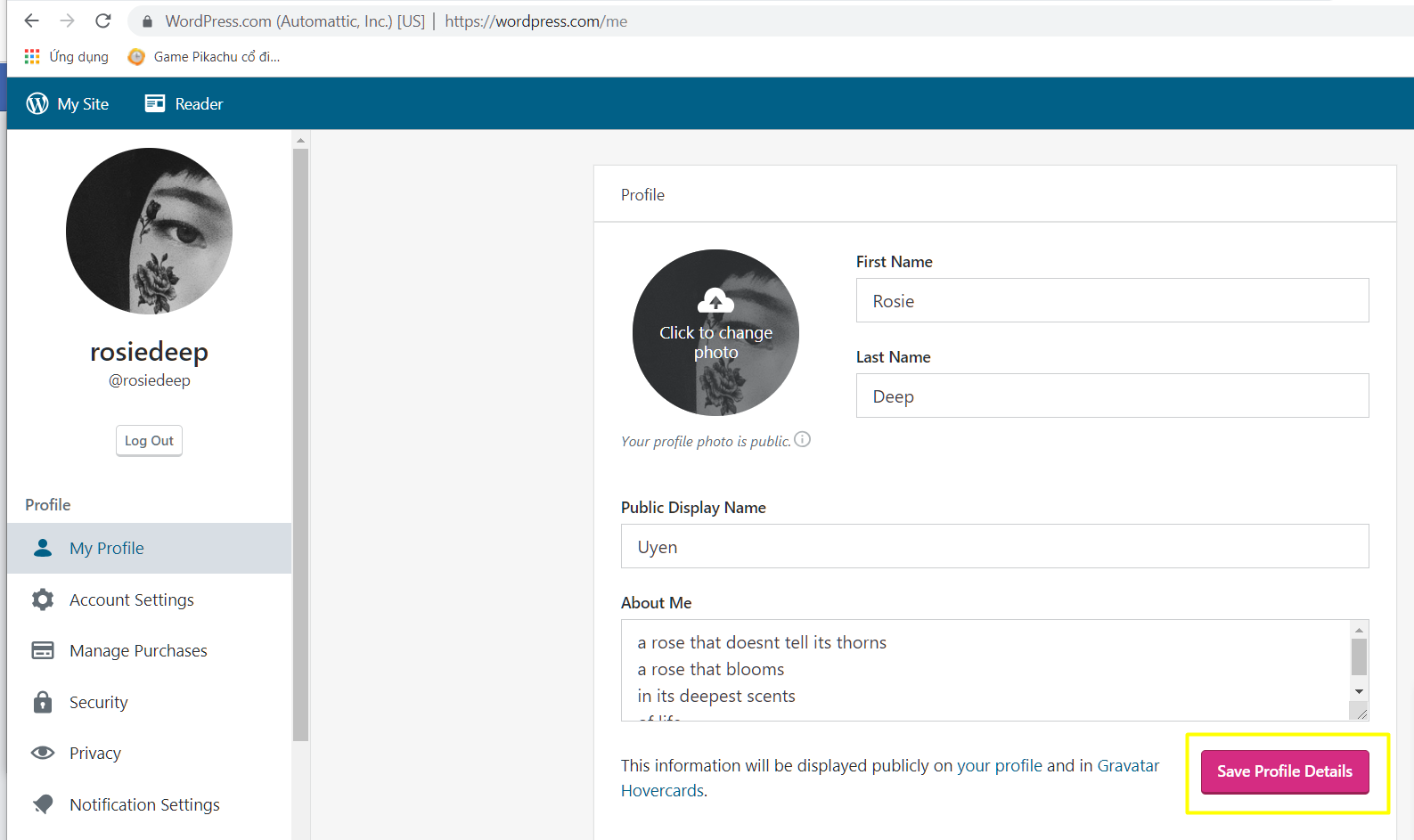Click the About Me scrollbar down arrow

[x=1359, y=691]
